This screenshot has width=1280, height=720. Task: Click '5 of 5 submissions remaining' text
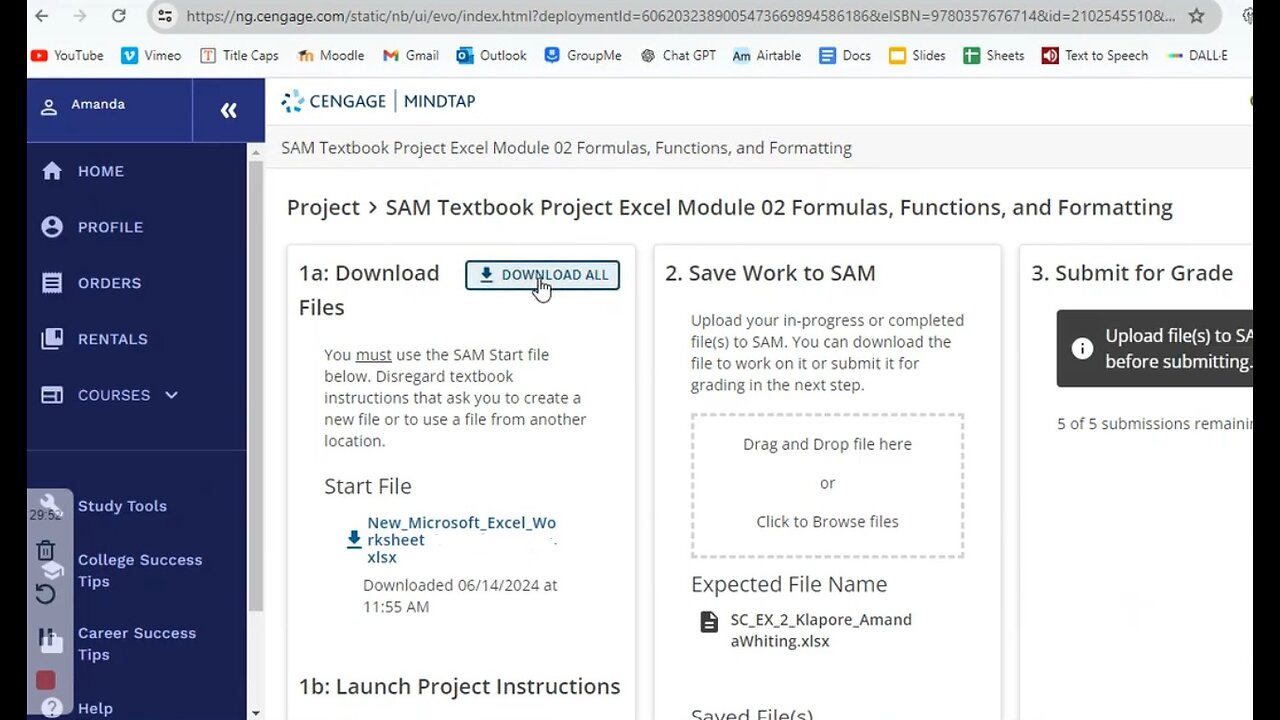1155,423
